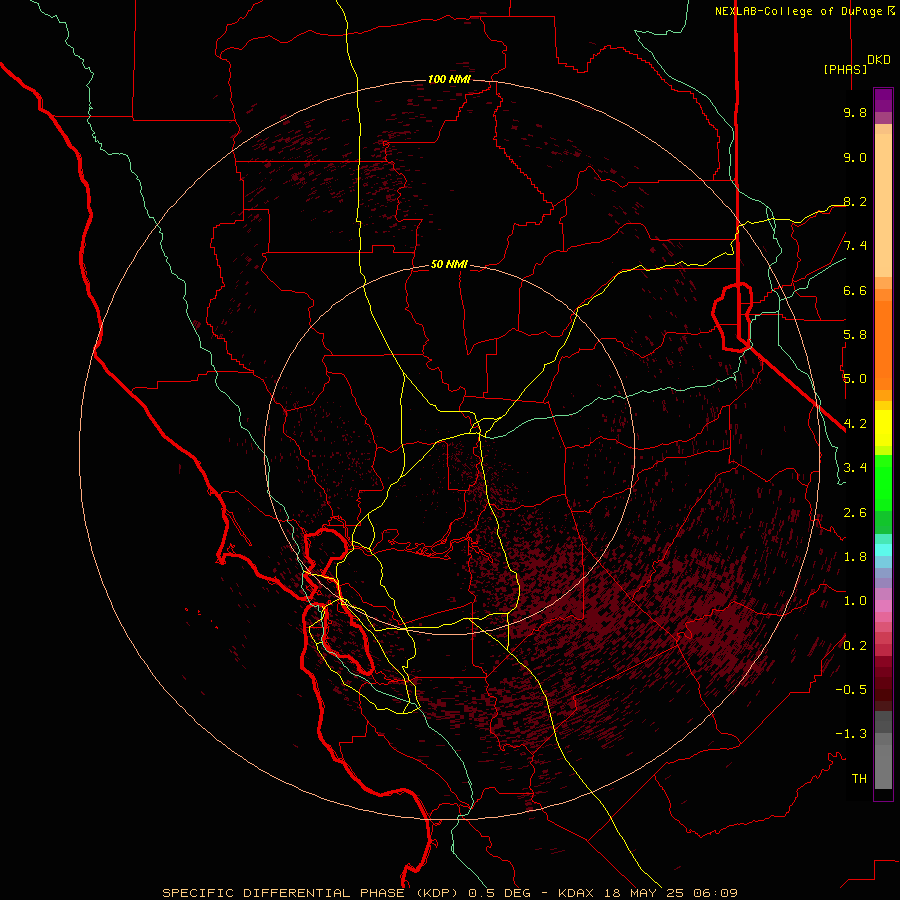Click the 9.8 scale value

tap(855, 112)
